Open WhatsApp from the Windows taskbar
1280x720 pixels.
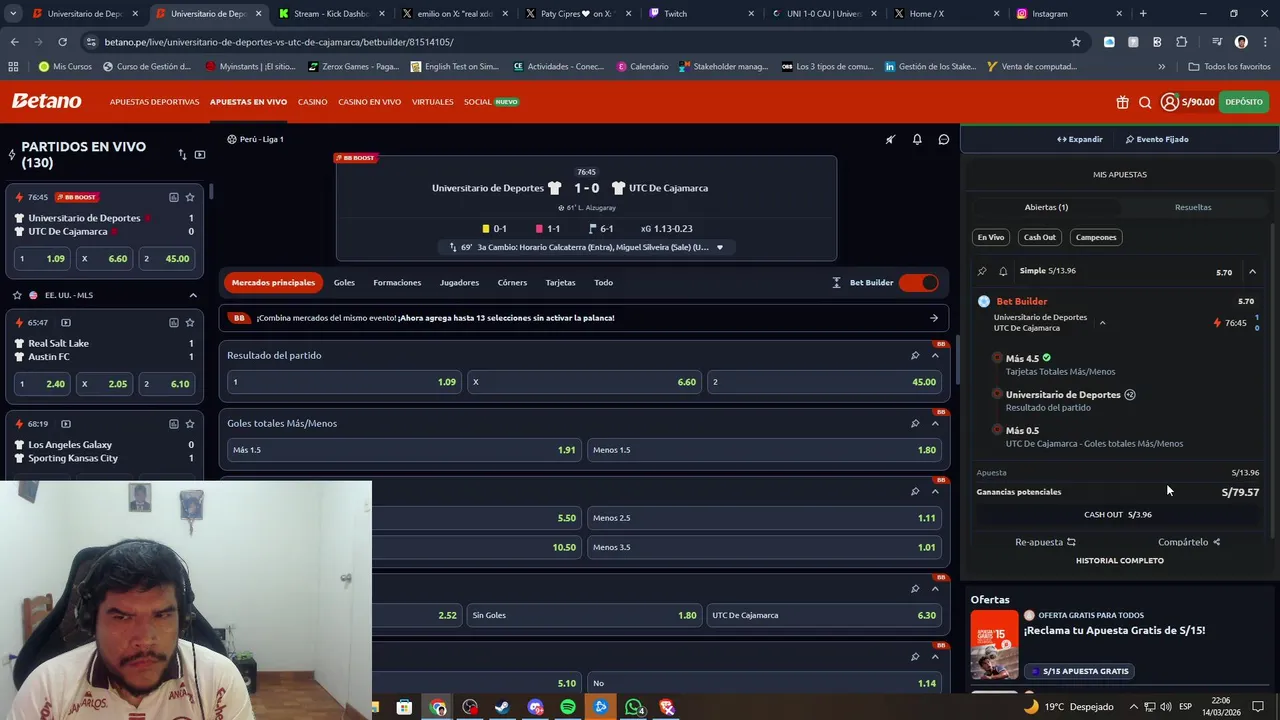[x=633, y=708]
